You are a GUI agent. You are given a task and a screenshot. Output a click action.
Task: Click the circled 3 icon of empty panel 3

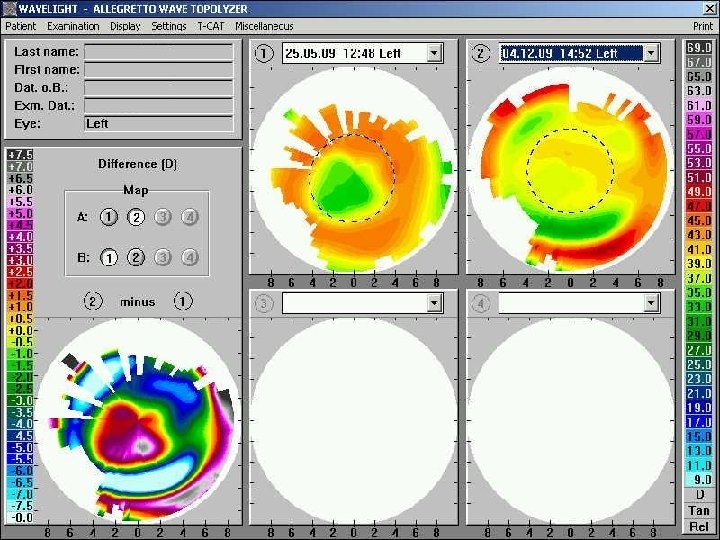(x=264, y=304)
